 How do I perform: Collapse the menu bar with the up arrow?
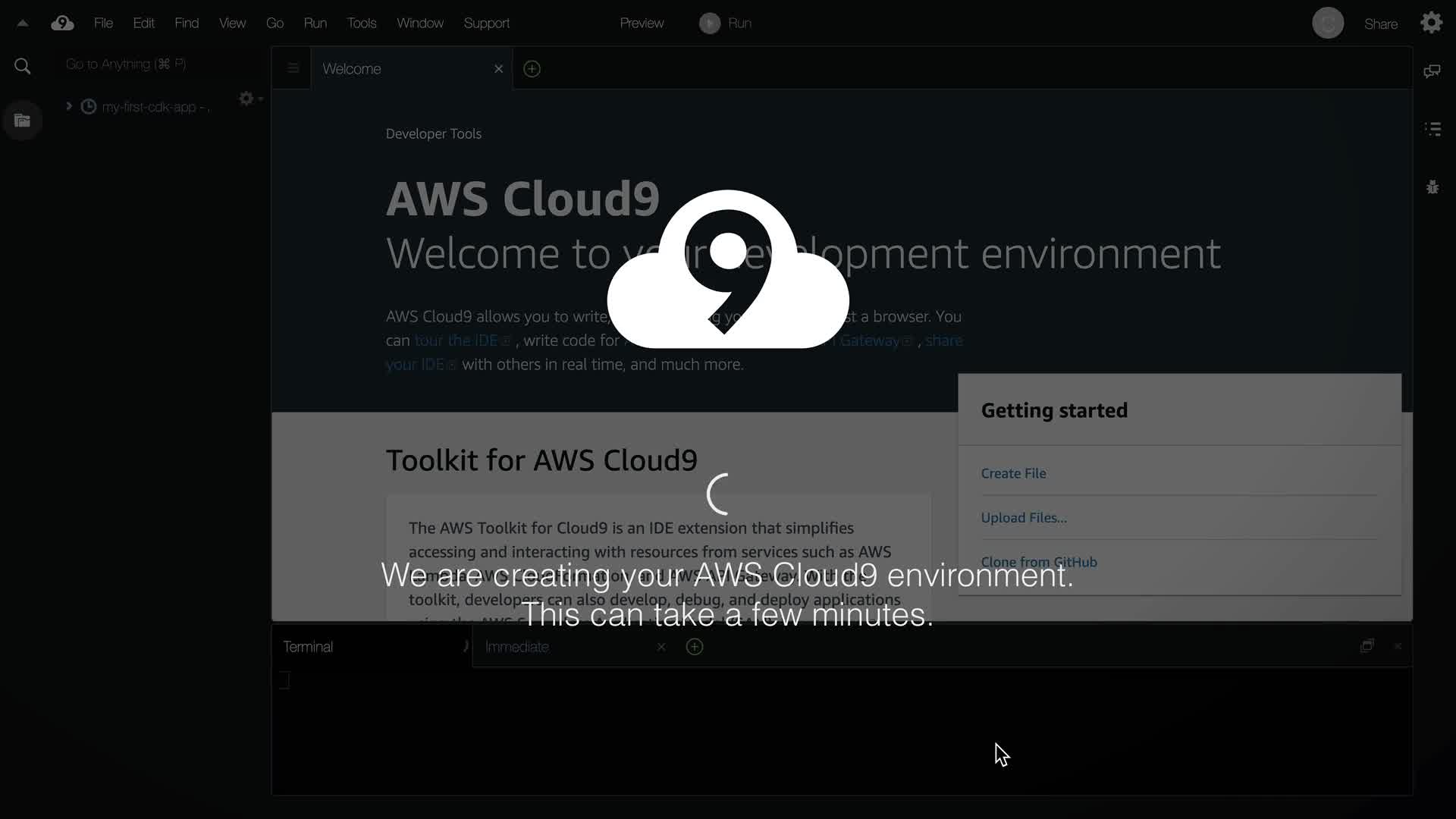click(23, 24)
